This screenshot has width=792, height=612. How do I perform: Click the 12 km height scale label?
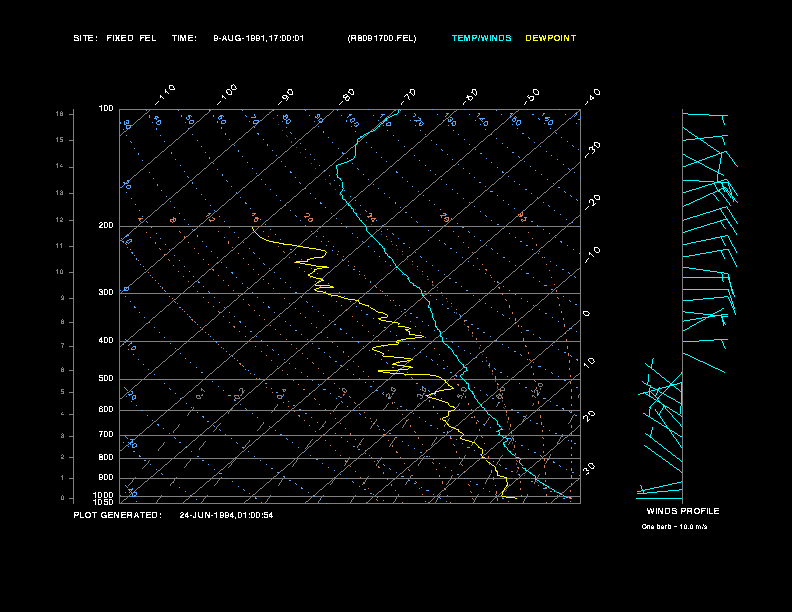[60, 219]
